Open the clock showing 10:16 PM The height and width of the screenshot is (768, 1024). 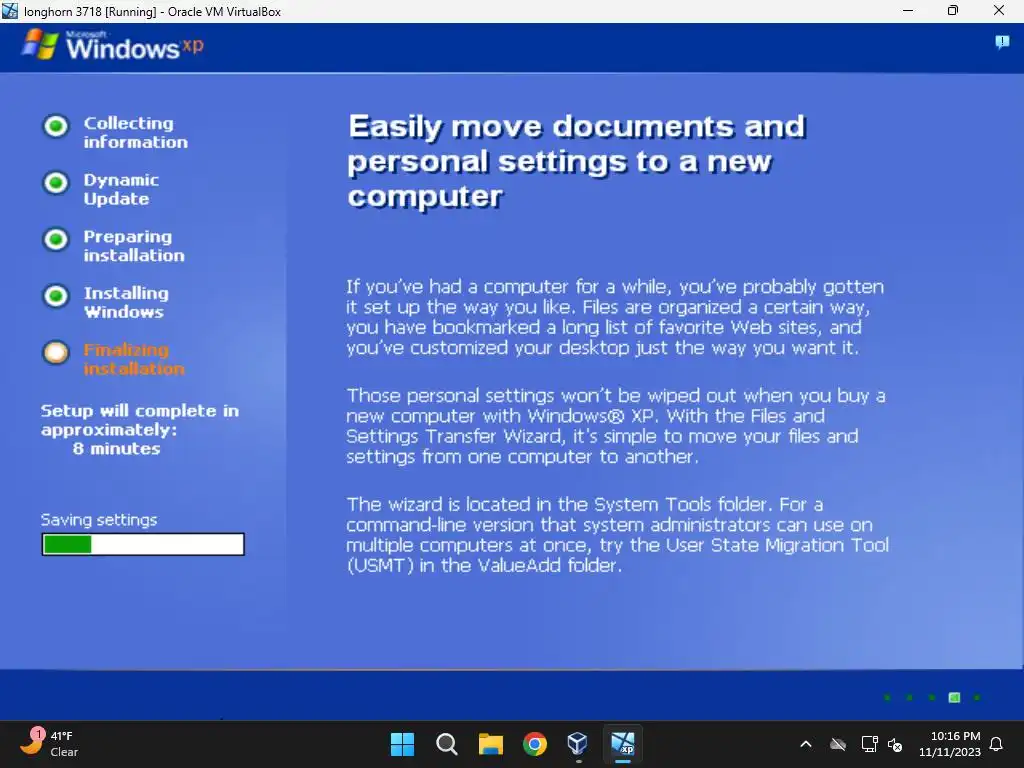click(x=950, y=744)
